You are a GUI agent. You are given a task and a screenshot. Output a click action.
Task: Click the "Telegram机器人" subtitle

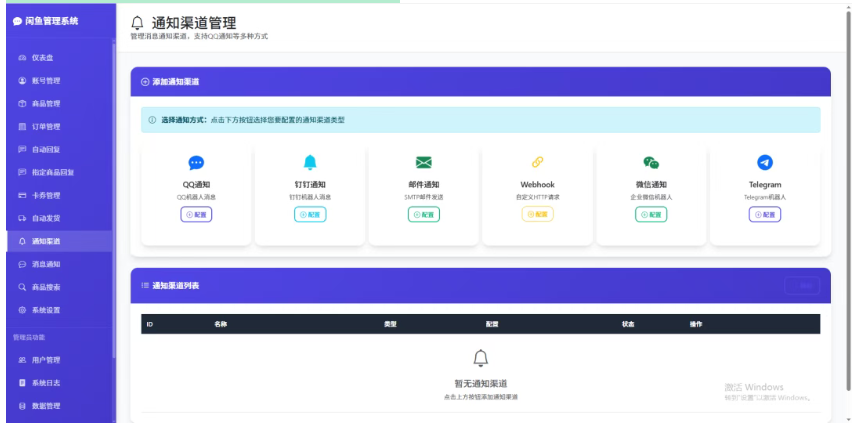pyautogui.click(x=765, y=197)
